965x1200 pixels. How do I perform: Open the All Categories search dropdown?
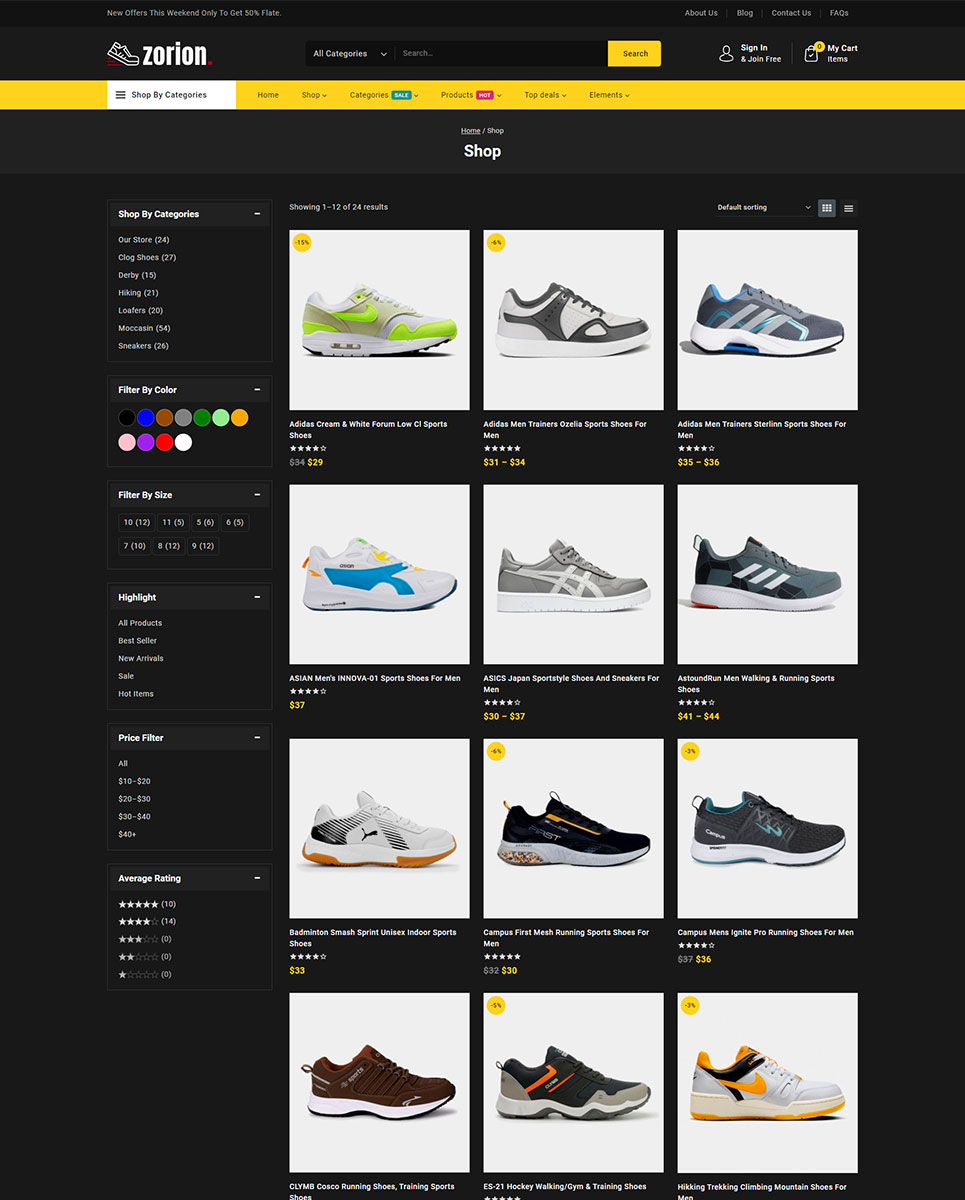(x=349, y=54)
